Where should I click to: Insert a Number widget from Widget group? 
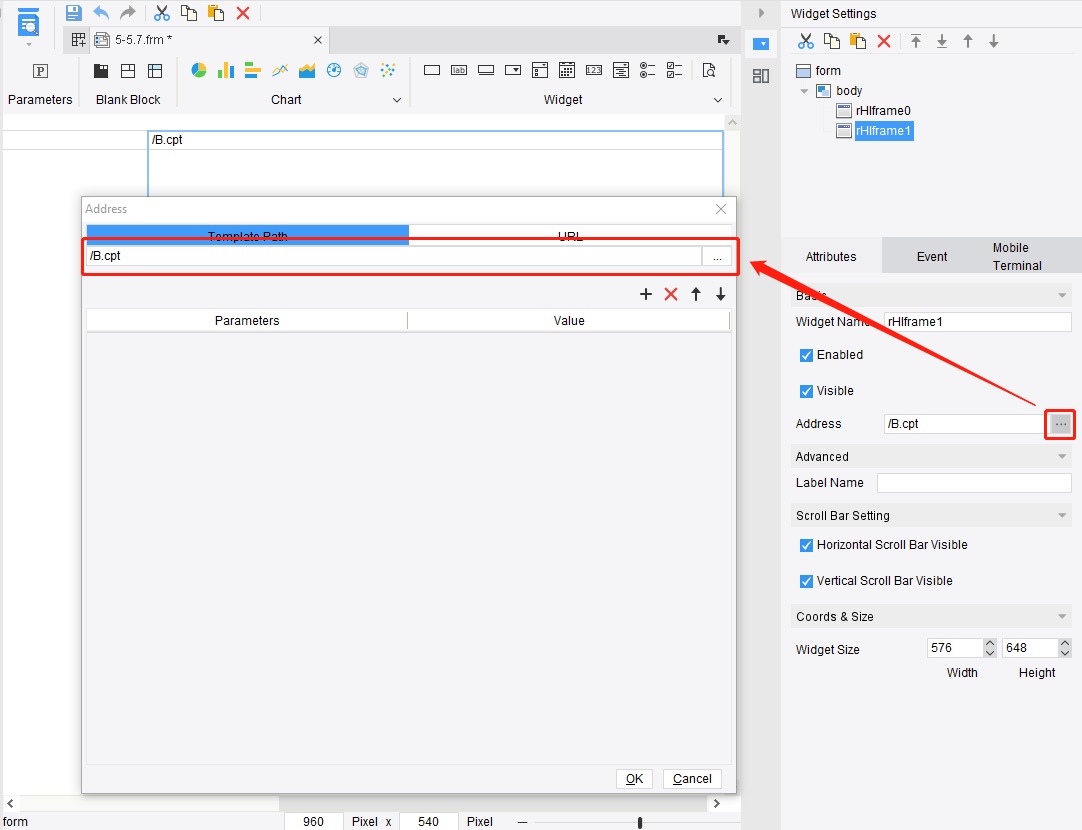click(593, 70)
